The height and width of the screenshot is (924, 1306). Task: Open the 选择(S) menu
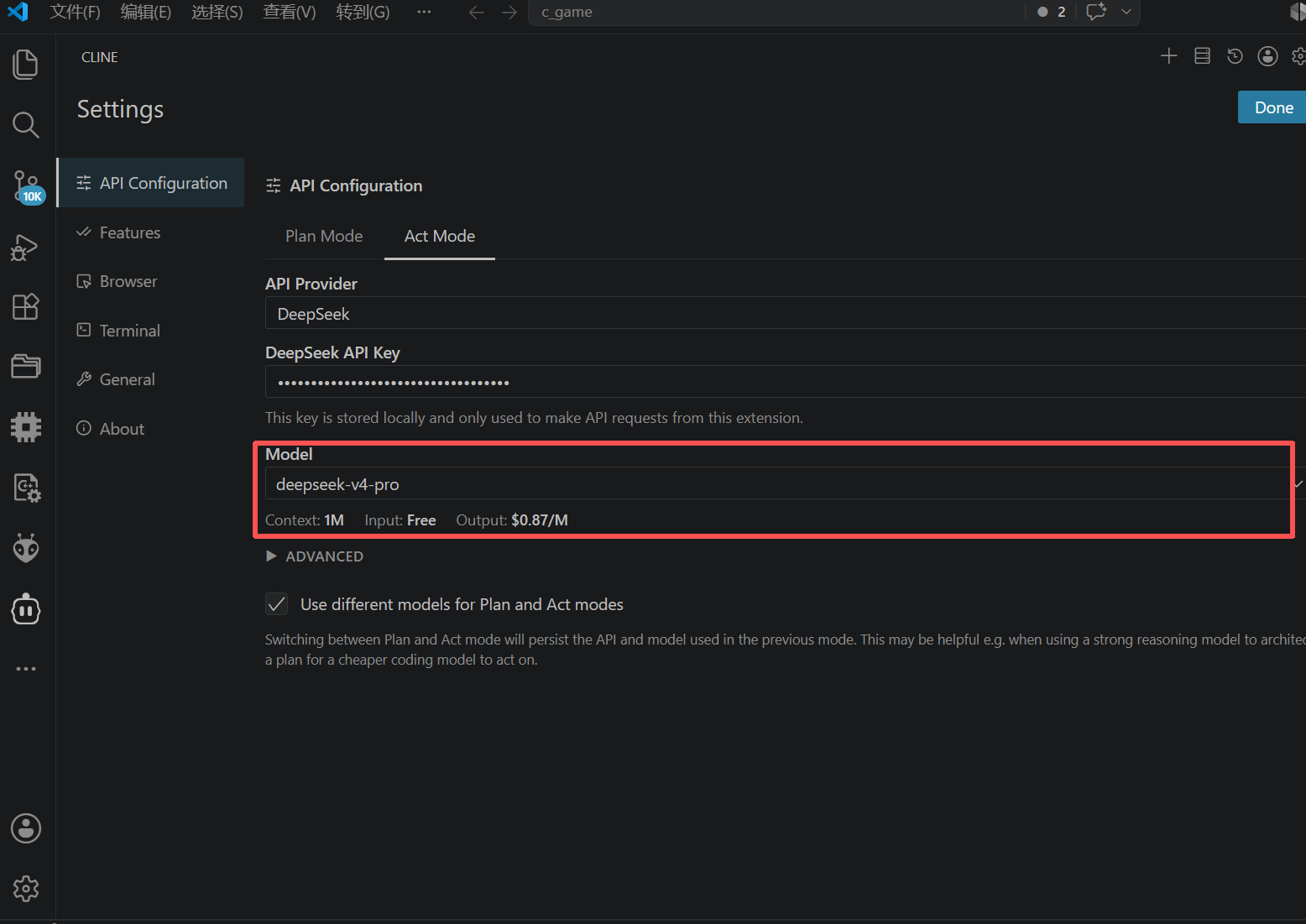tap(217, 12)
